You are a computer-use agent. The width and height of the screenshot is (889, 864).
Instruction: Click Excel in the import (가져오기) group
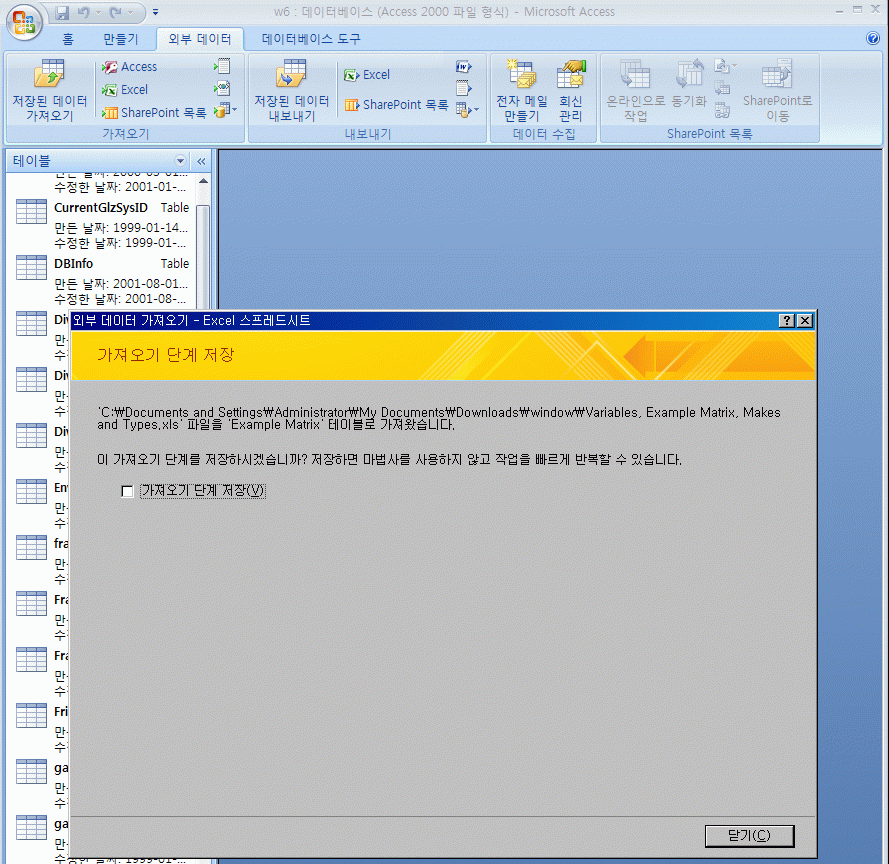(125, 90)
